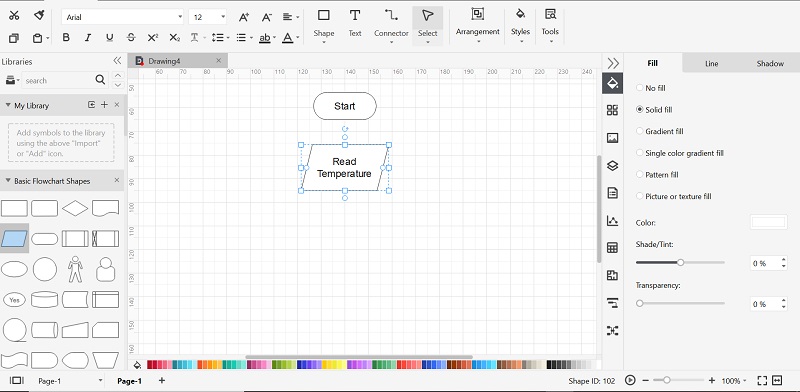Open the Tools menu
Image resolution: width=800 pixels, height=392 pixels.
tap(550, 23)
